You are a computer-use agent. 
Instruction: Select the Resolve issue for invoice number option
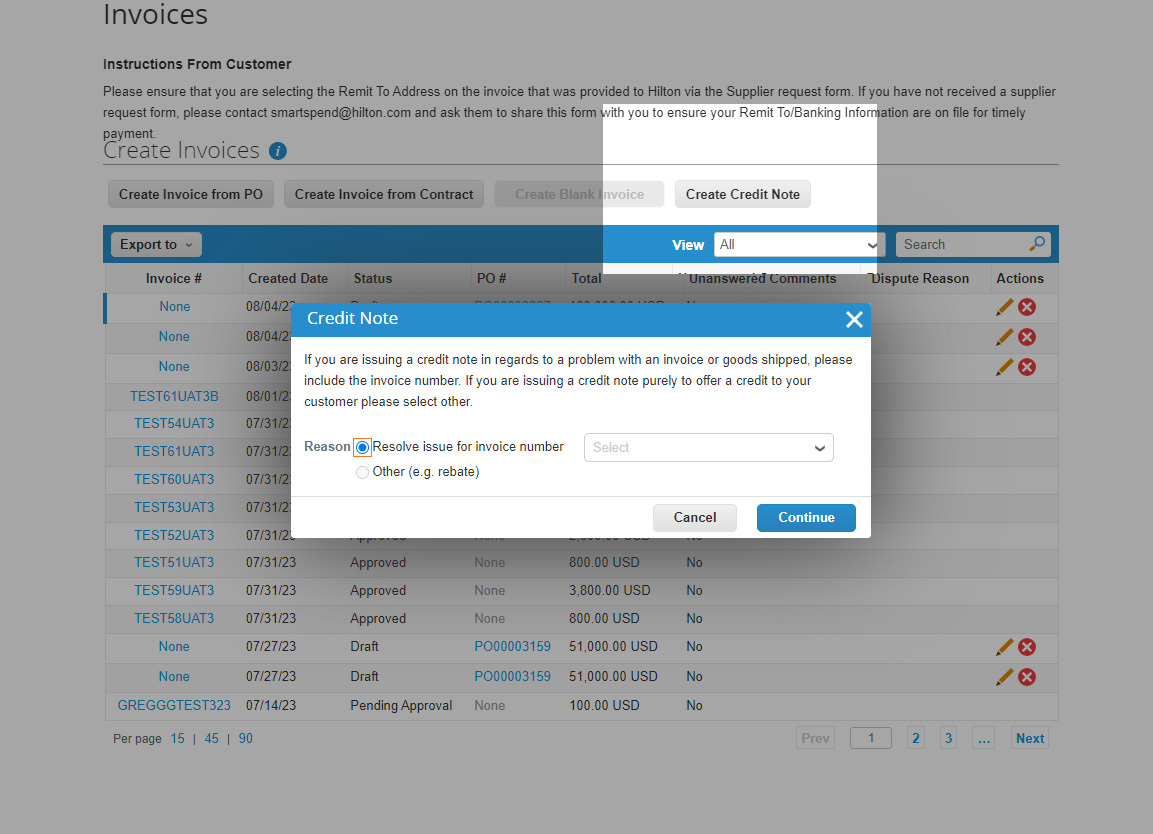(362, 447)
